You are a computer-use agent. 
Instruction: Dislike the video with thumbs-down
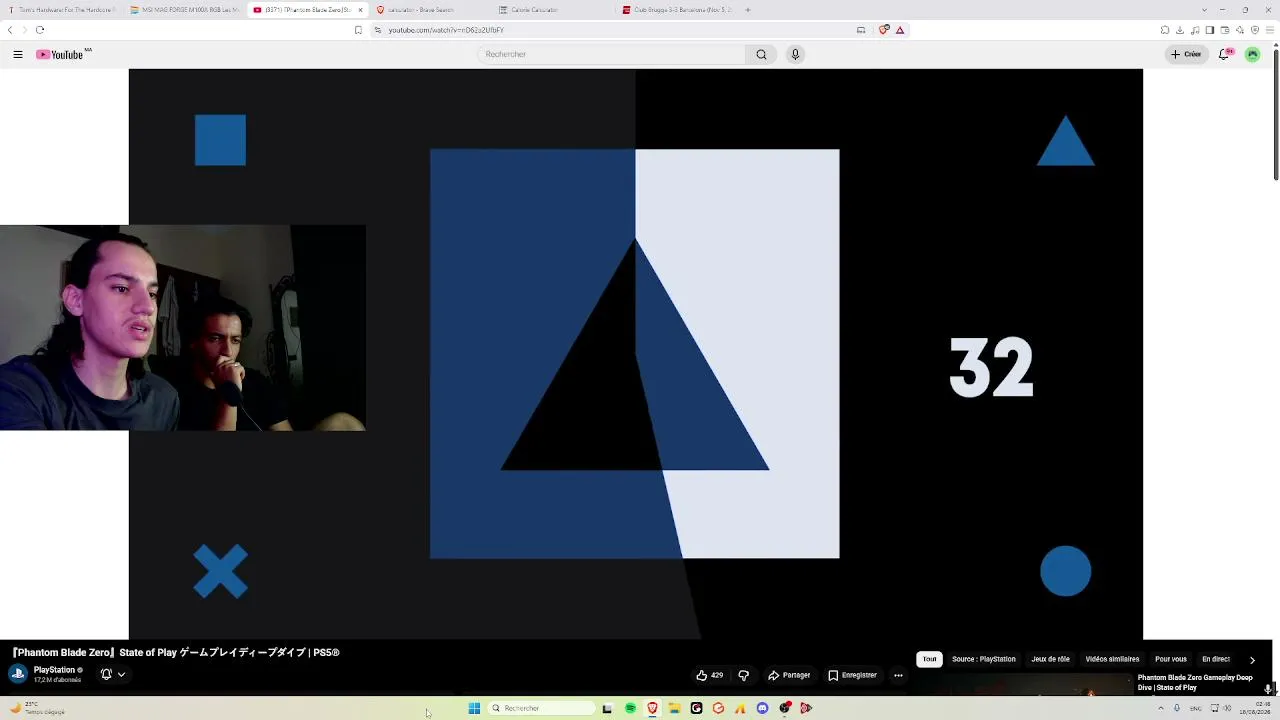743,675
